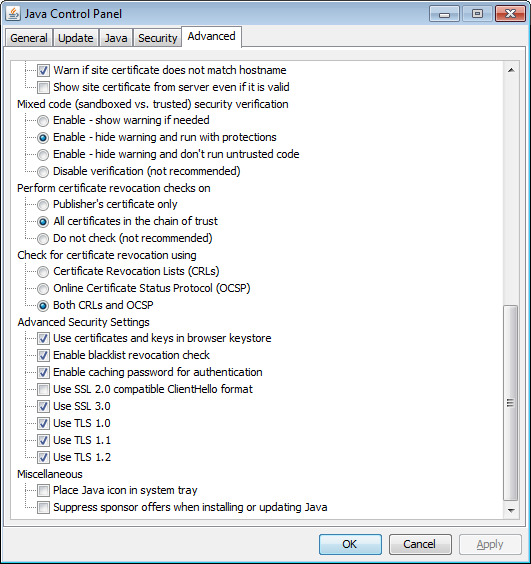
Task: Click Check for certificate revocation using heading
Action: (107, 255)
